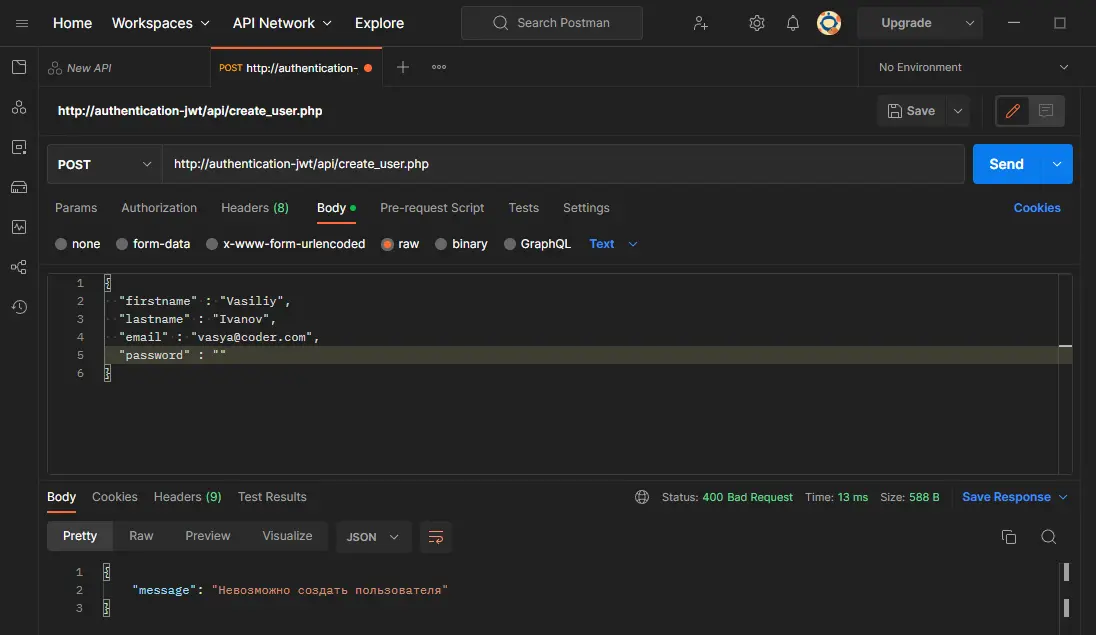Click the invite user icon

701,23
